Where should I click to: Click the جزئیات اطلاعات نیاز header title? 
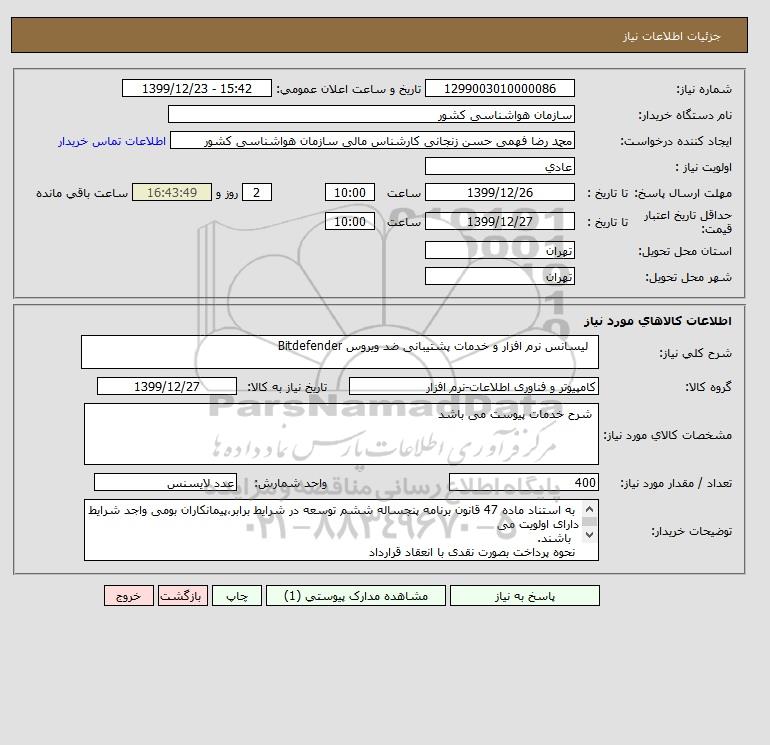[x=671, y=36]
